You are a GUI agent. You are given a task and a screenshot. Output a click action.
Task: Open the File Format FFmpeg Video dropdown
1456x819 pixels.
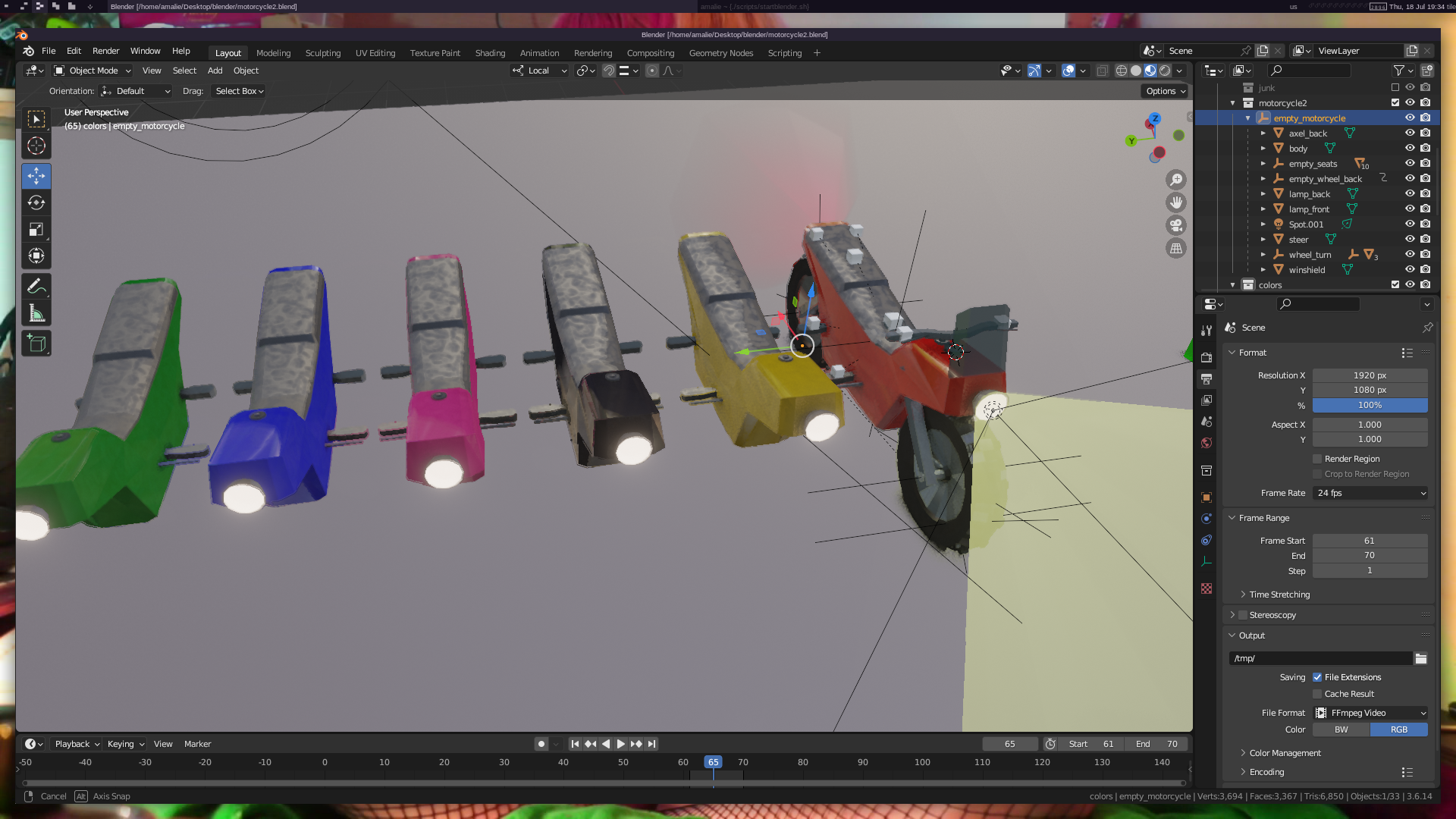pyautogui.click(x=1370, y=713)
